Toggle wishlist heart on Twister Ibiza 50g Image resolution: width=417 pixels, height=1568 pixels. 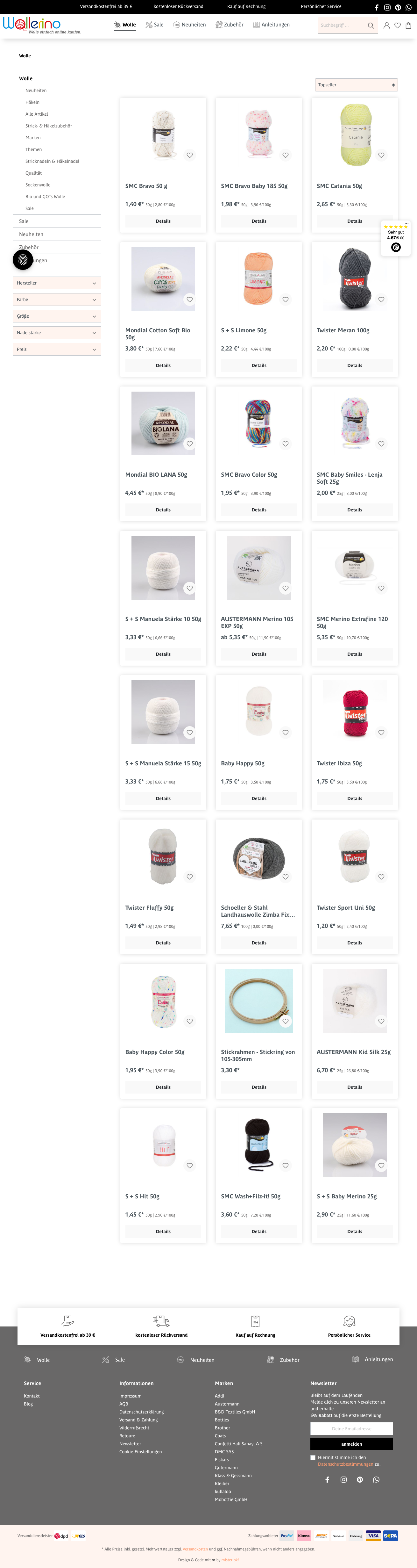click(381, 732)
